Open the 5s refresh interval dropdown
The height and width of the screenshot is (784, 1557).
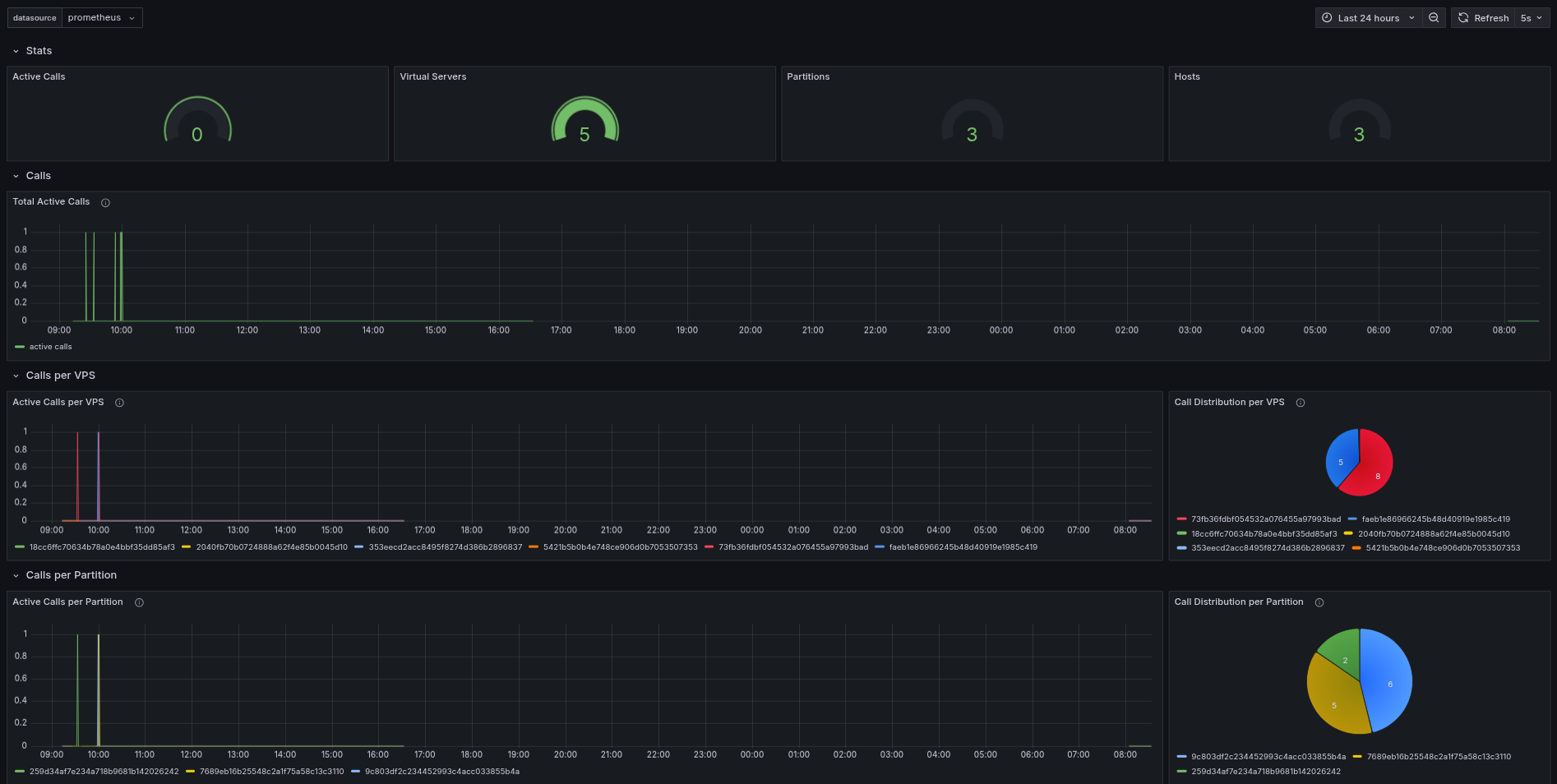click(x=1532, y=18)
